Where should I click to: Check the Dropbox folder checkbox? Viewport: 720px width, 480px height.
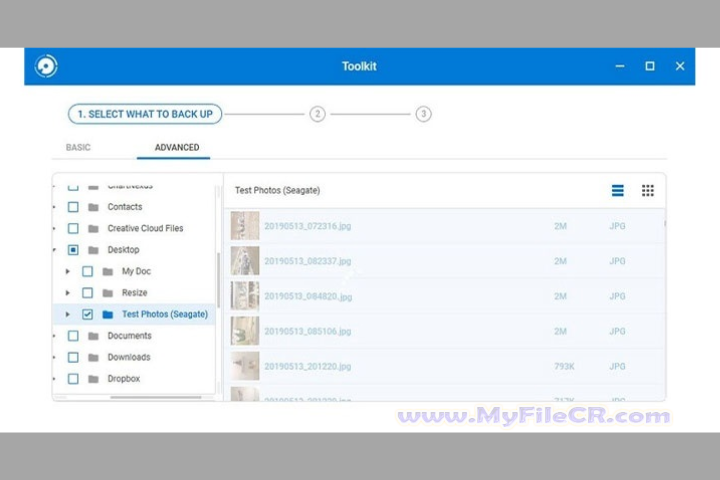[73, 379]
